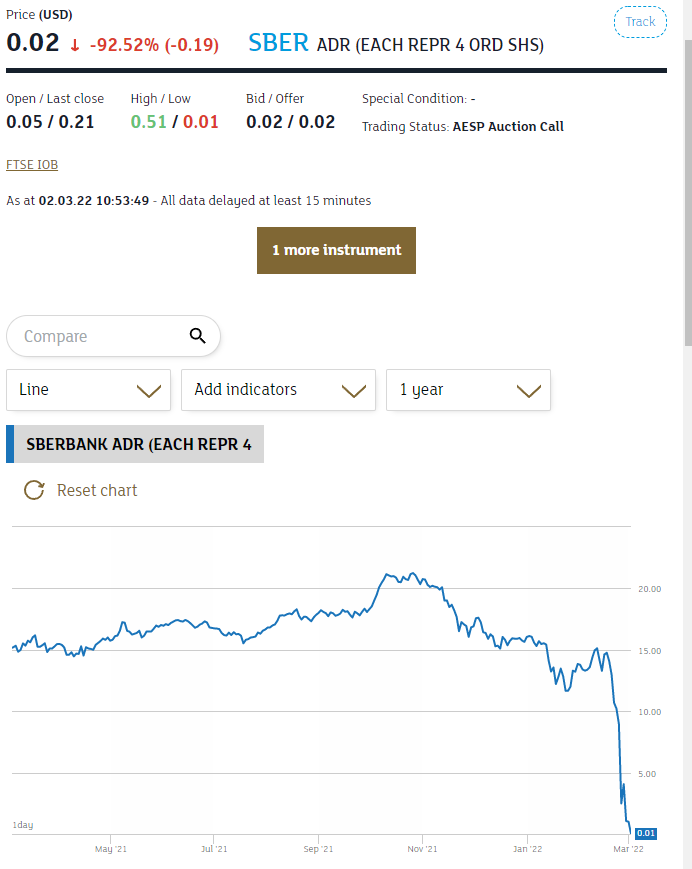Click the magnifier search icon in Compare
The height and width of the screenshot is (869, 692).
click(198, 335)
